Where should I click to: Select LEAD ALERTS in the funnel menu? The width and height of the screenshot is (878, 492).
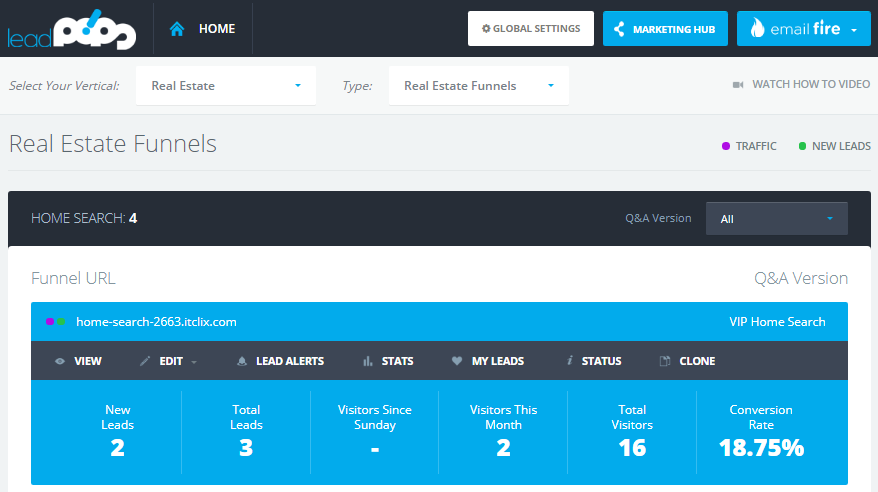(290, 362)
